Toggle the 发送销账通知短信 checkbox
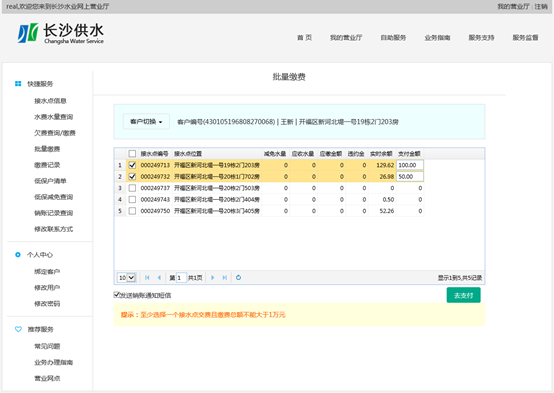554x393 pixels. click(116, 294)
